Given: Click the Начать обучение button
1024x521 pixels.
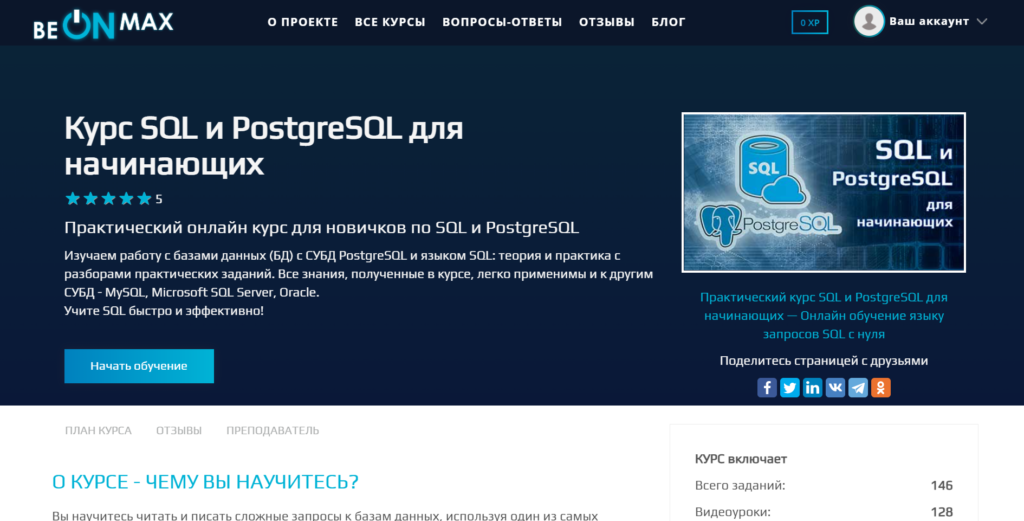Looking at the screenshot, I should (x=139, y=366).
